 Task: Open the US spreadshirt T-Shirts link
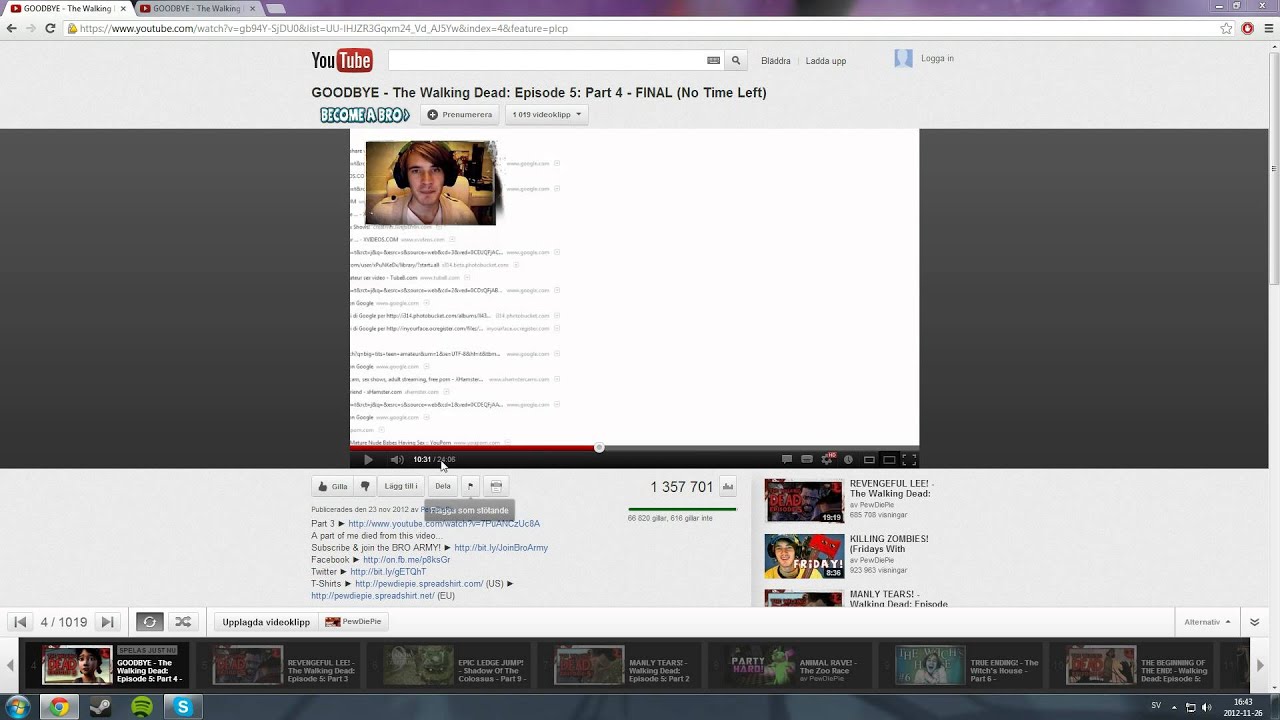coord(419,584)
